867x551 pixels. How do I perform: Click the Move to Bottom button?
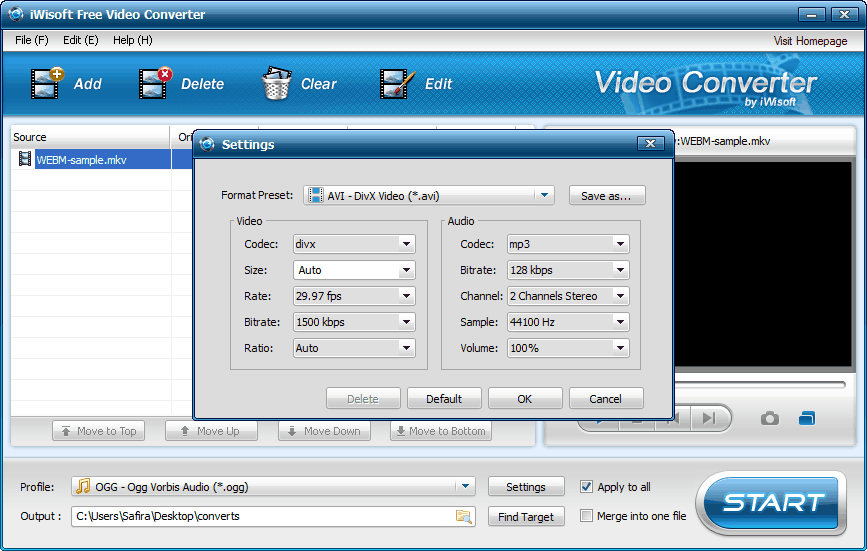click(441, 431)
